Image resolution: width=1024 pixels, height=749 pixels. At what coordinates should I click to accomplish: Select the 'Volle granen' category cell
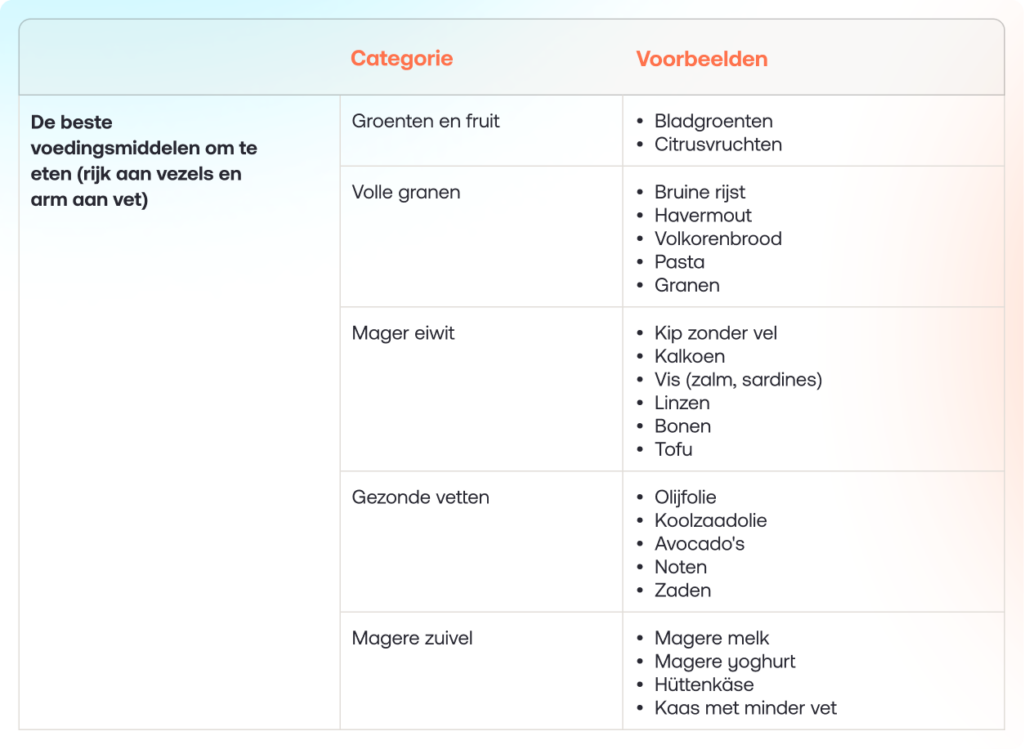click(x=406, y=192)
